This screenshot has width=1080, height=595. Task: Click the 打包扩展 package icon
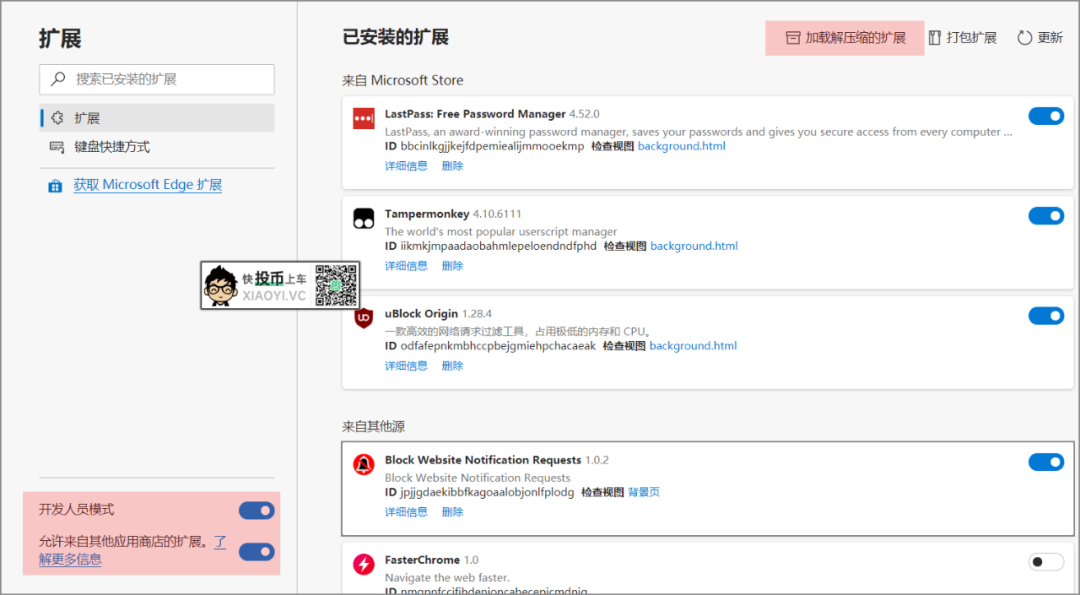(x=935, y=38)
